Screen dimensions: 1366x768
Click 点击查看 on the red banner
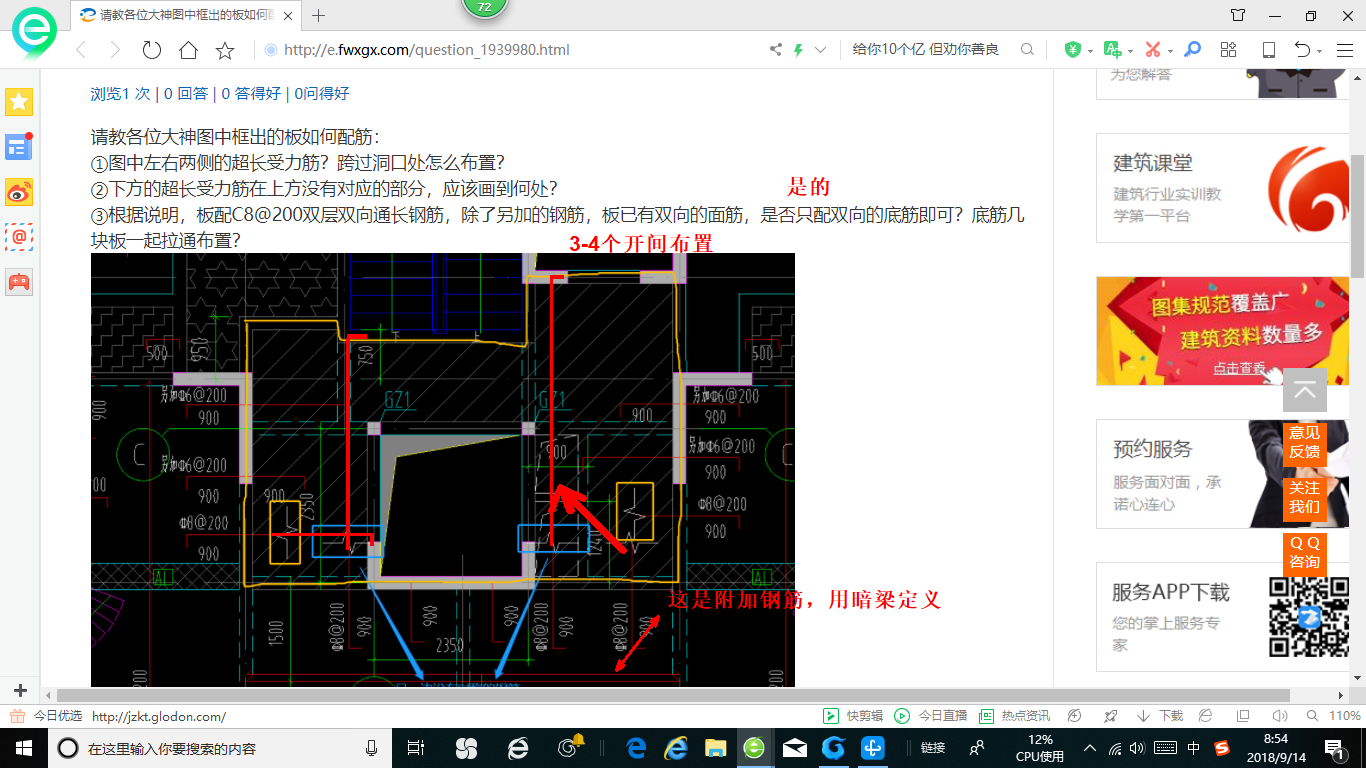[1238, 369]
